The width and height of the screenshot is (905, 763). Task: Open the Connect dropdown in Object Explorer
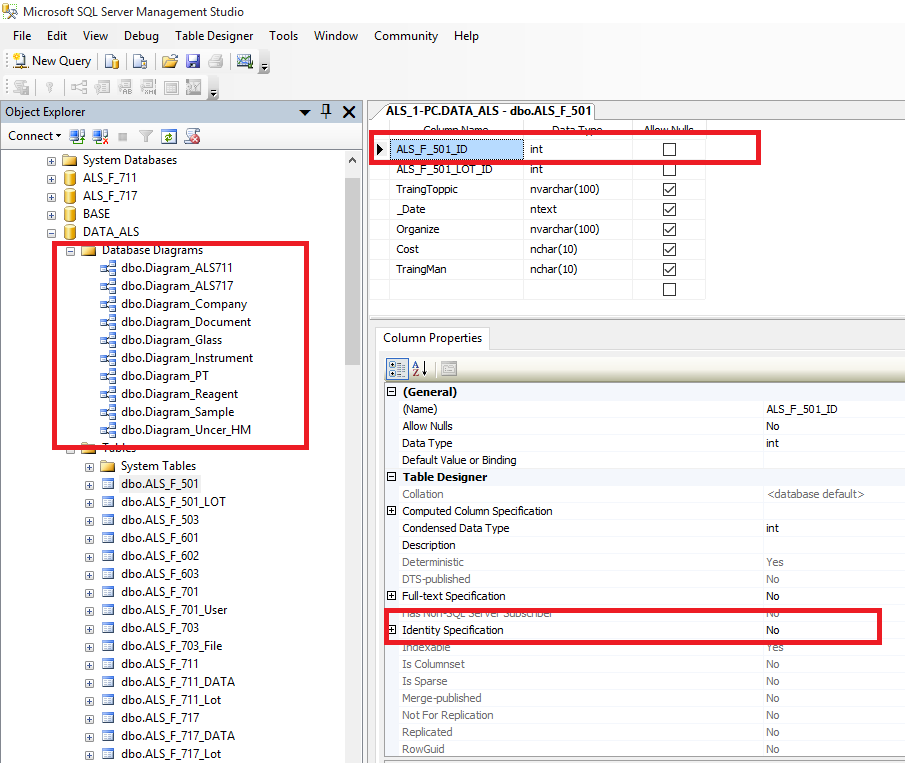click(x=35, y=136)
